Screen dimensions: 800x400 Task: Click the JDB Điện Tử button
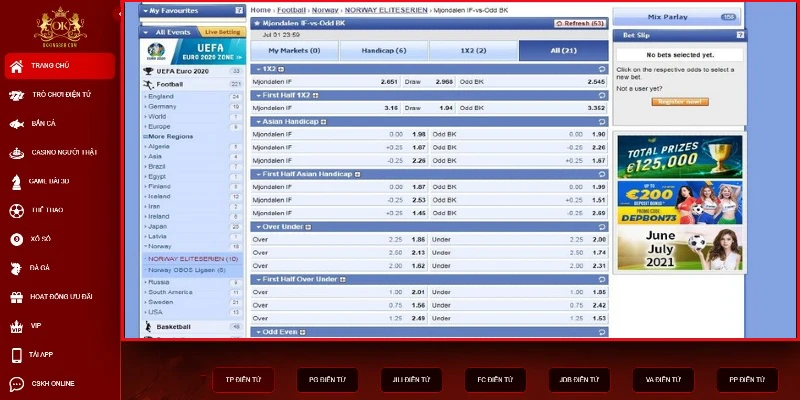579,380
